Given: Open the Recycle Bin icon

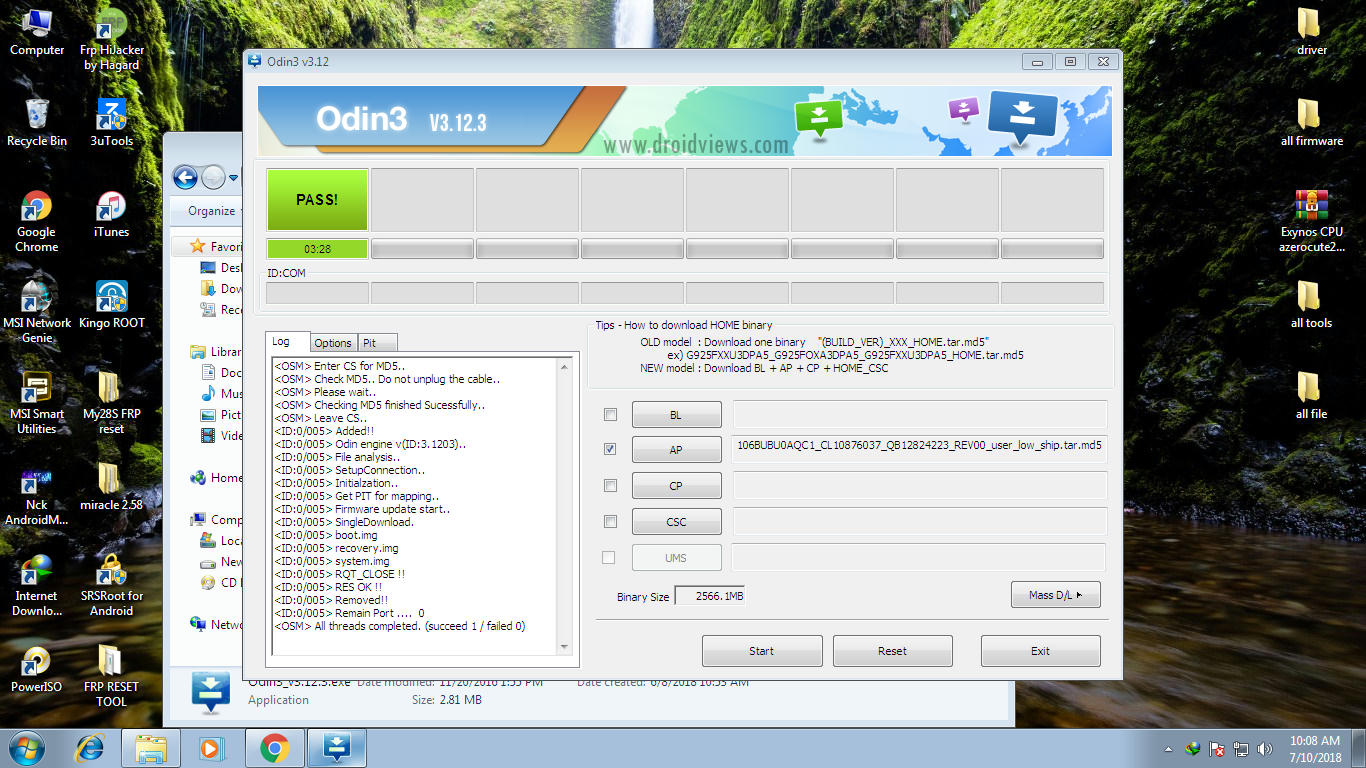Looking at the screenshot, I should pyautogui.click(x=37, y=123).
